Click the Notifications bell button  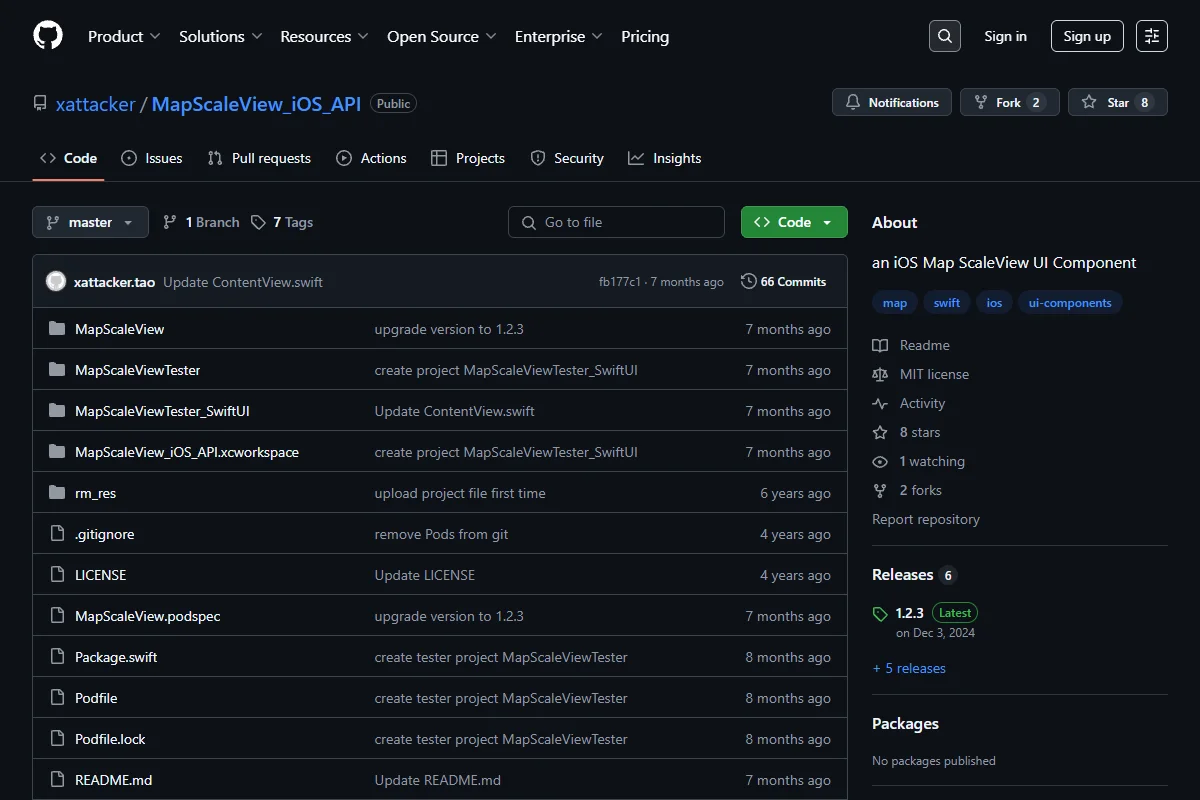tap(892, 102)
